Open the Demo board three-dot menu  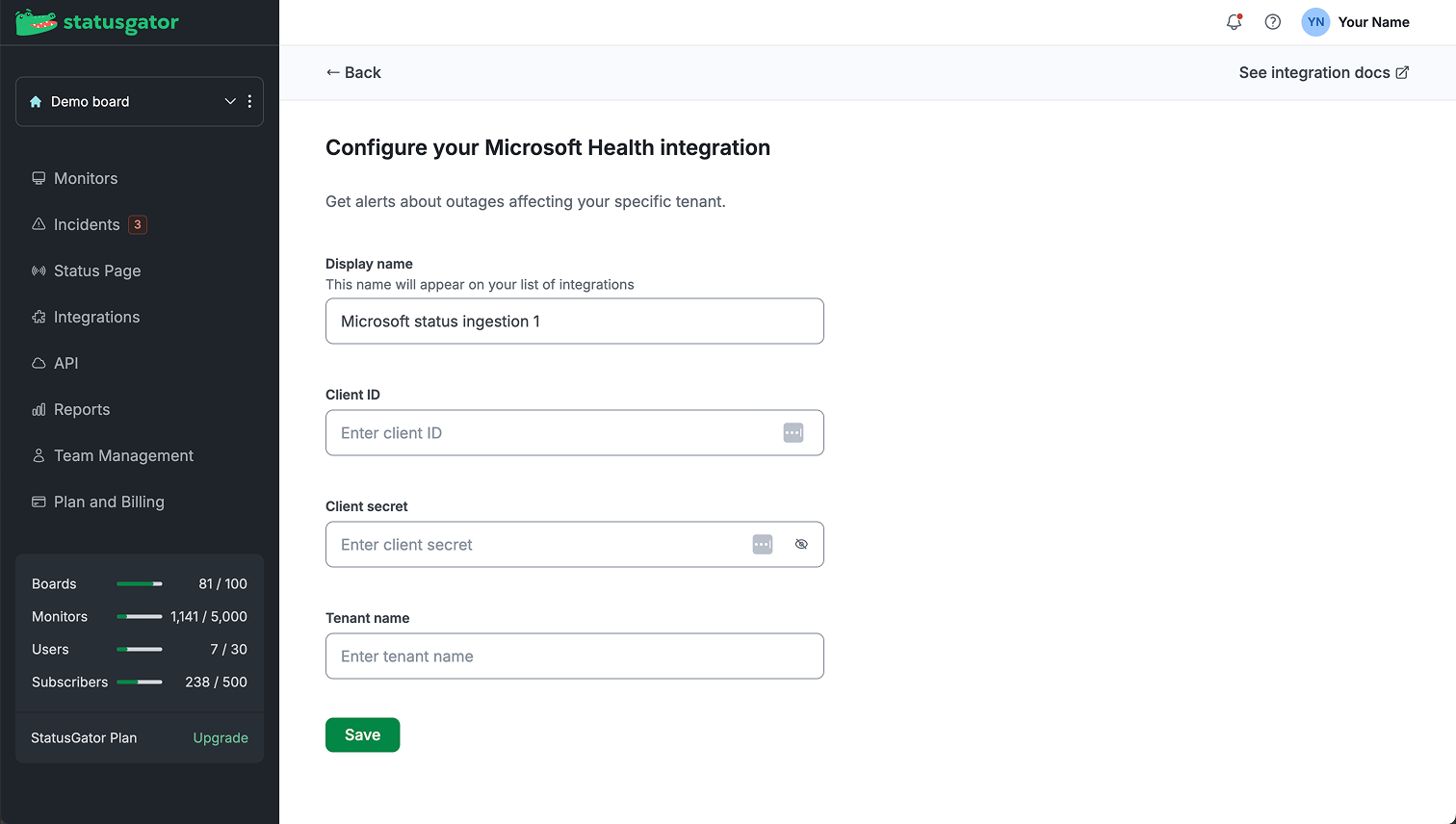[x=249, y=101]
